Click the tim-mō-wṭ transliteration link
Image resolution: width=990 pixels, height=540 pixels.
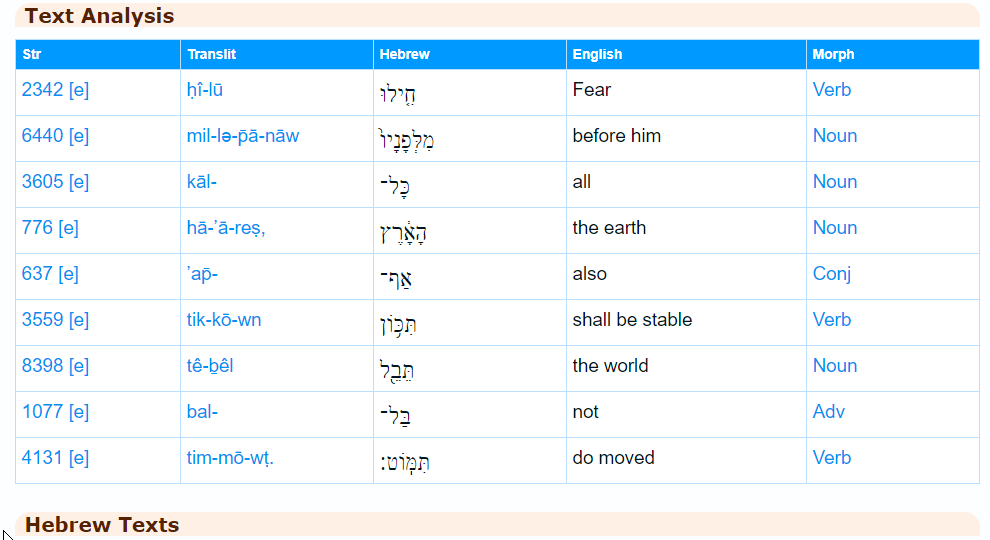pyautogui.click(x=229, y=458)
